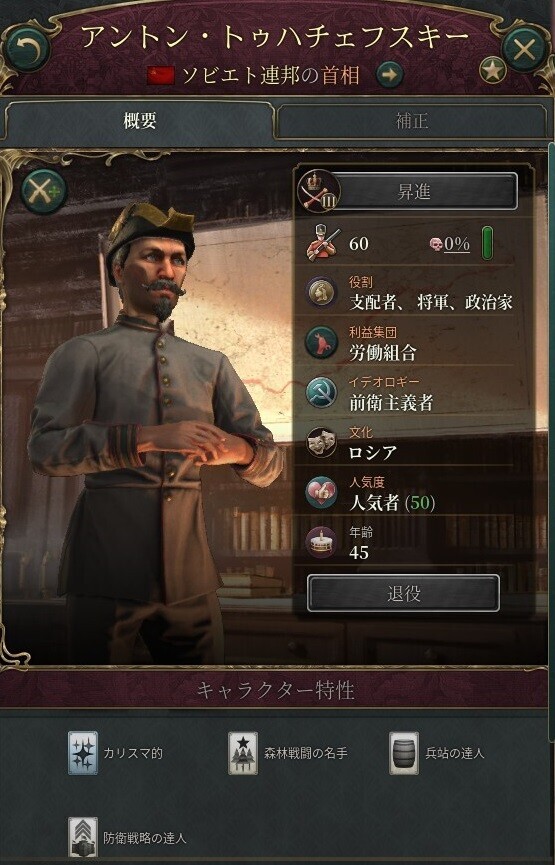Screen dimensions: 555x865
Task: Click the 森林戦闘の名手 trait icon
Action: 243,753
